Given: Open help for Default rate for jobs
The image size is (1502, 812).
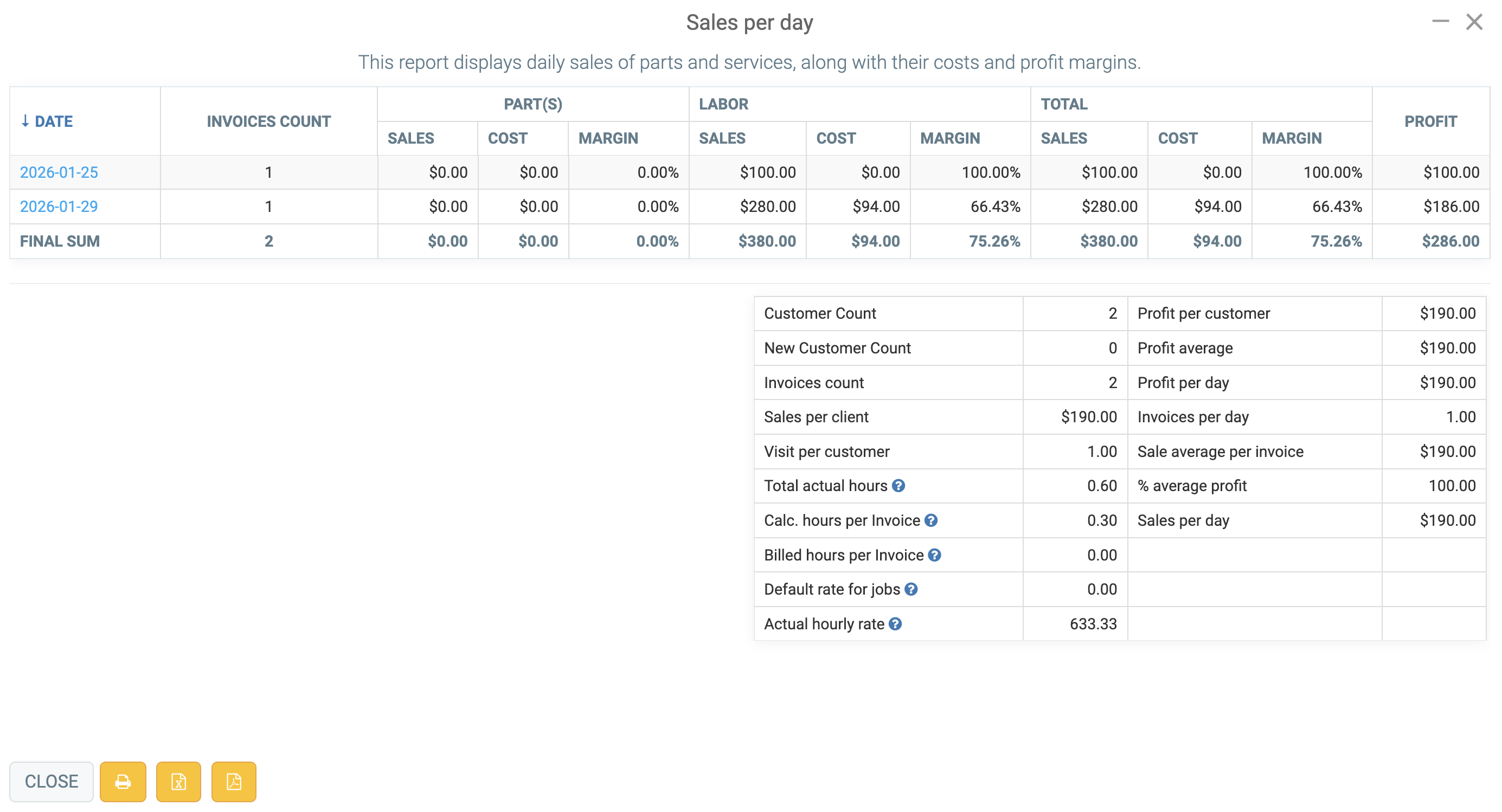Looking at the screenshot, I should tap(912, 589).
